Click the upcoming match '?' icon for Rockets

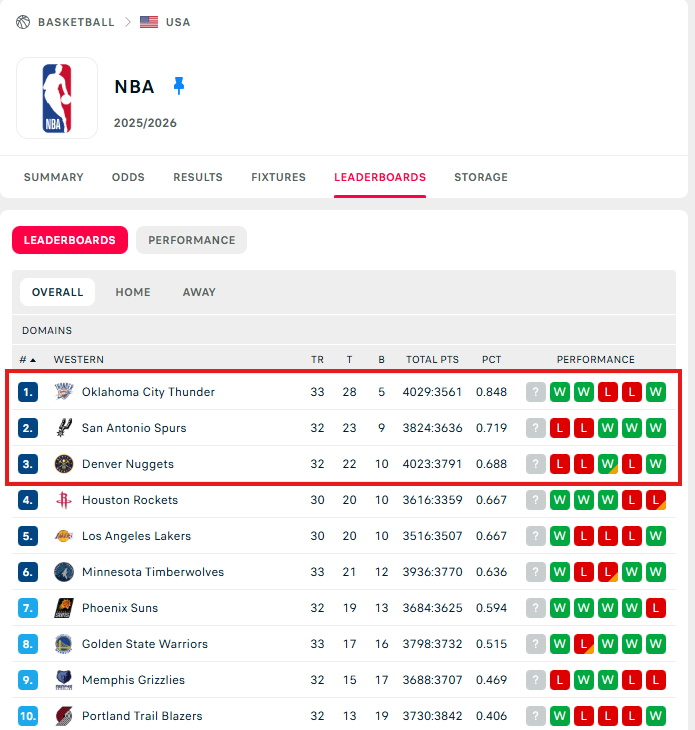[536, 500]
